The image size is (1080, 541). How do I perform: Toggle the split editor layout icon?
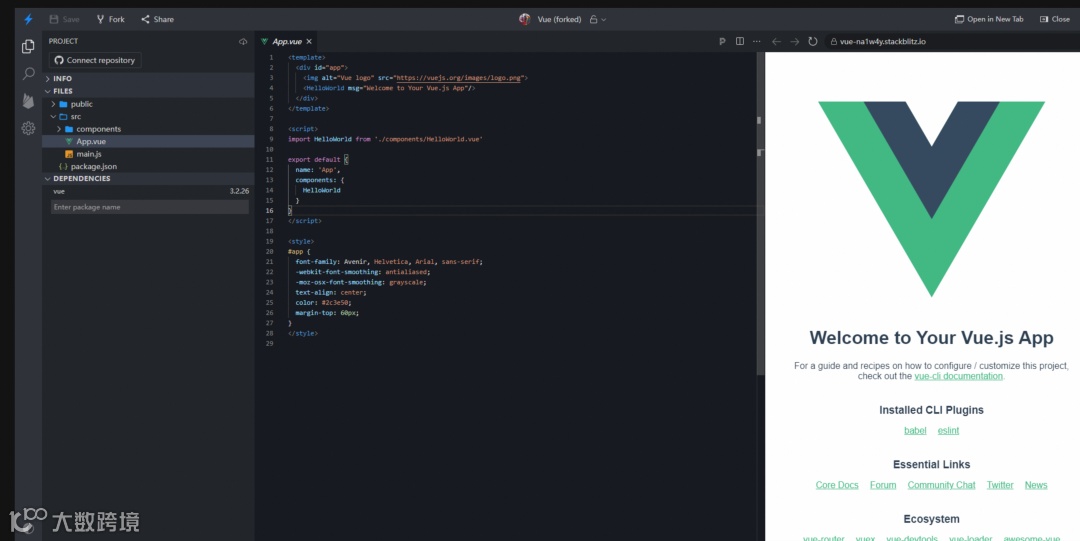(740, 41)
